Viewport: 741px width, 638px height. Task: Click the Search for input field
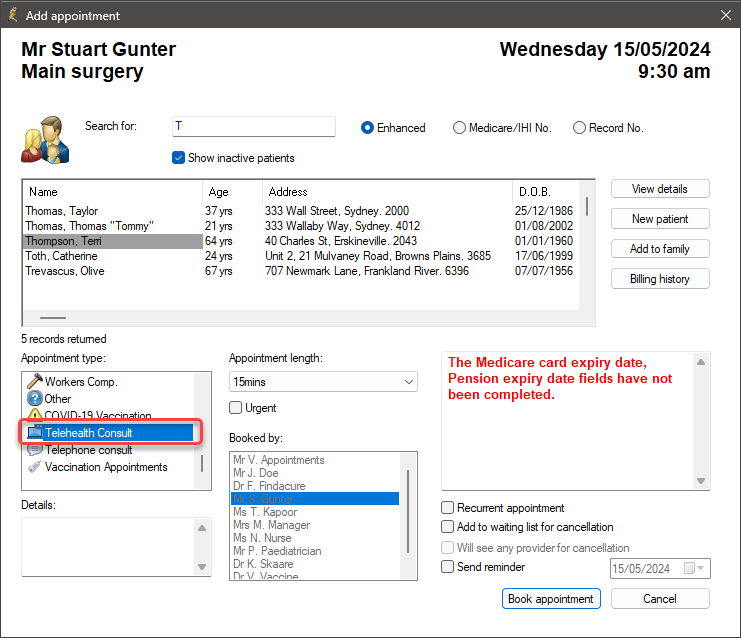click(x=254, y=126)
